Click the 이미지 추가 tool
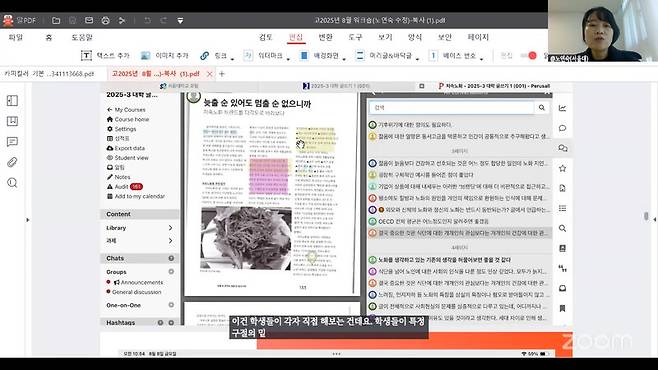 [164, 55]
